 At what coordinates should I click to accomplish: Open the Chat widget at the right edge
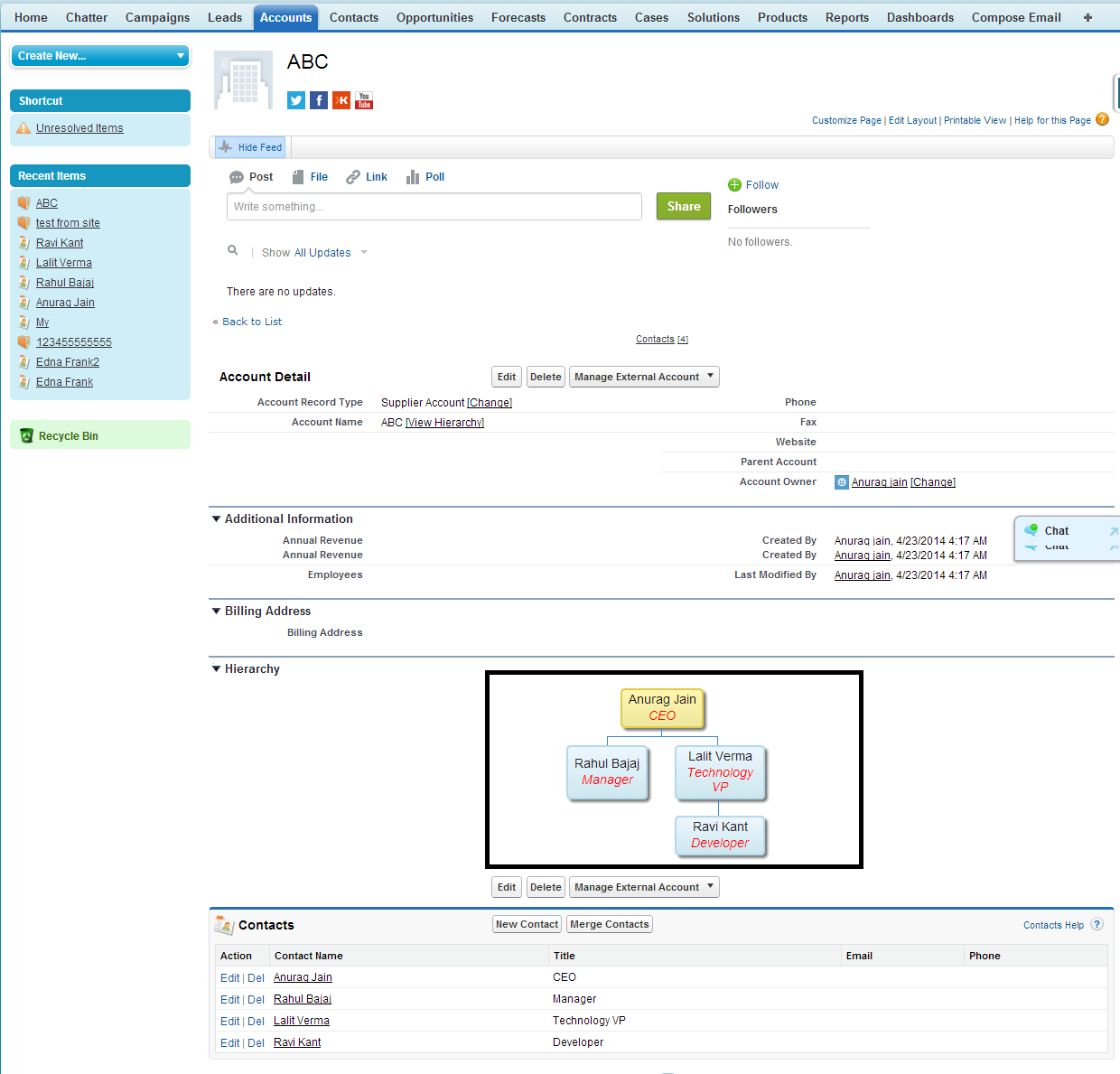coord(1057,531)
